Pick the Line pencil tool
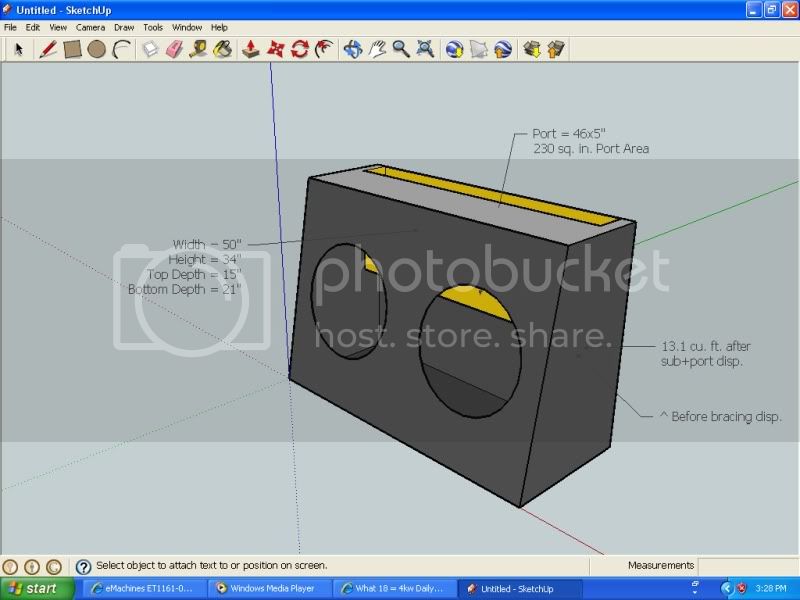This screenshot has height=600, width=800. 48,49
